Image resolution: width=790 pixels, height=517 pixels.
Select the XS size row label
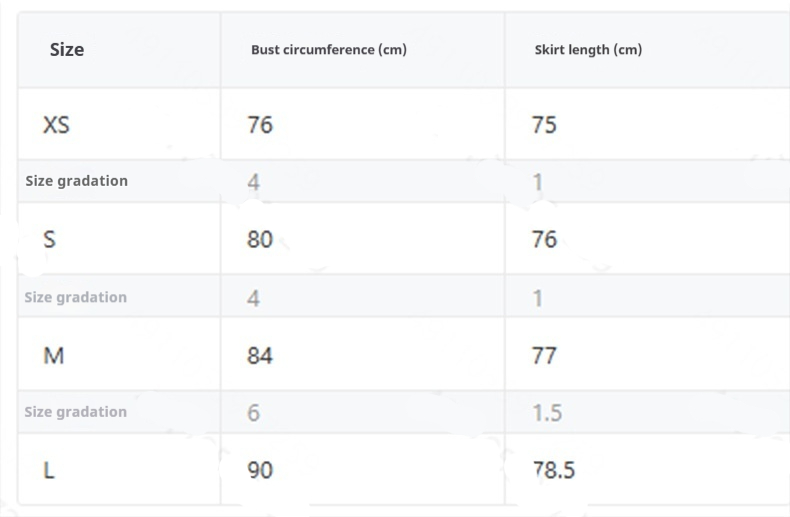pyautogui.click(x=56, y=125)
